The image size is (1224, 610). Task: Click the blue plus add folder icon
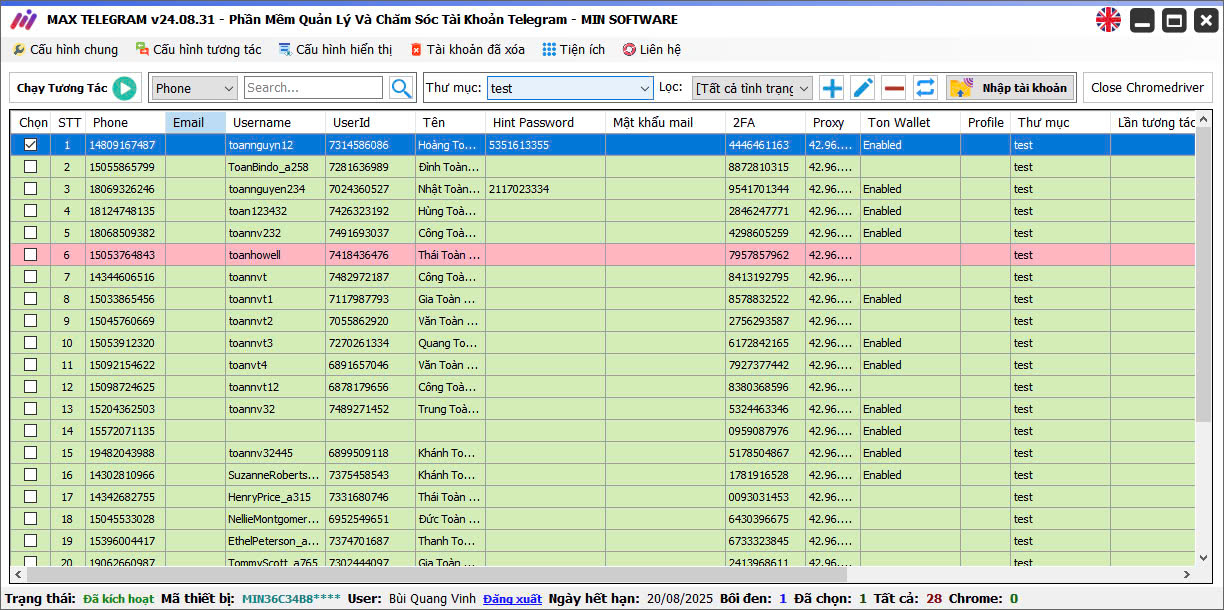831,88
